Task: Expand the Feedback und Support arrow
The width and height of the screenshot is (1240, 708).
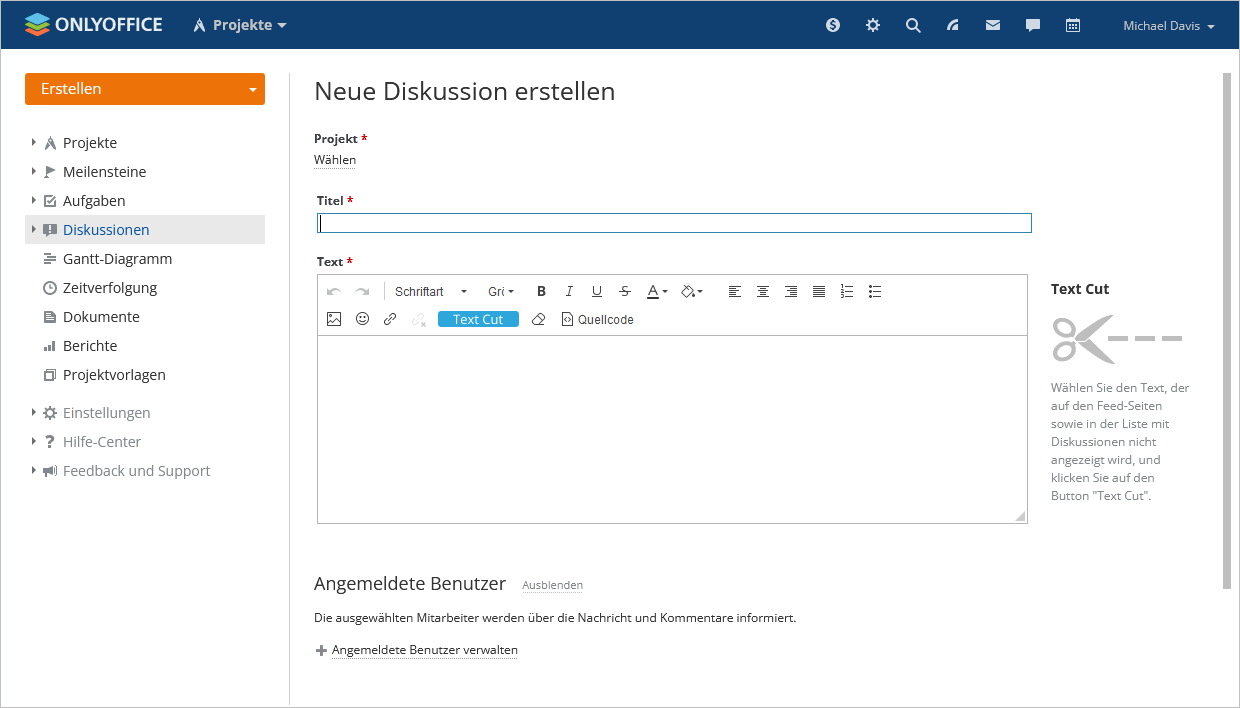Action: 33,470
